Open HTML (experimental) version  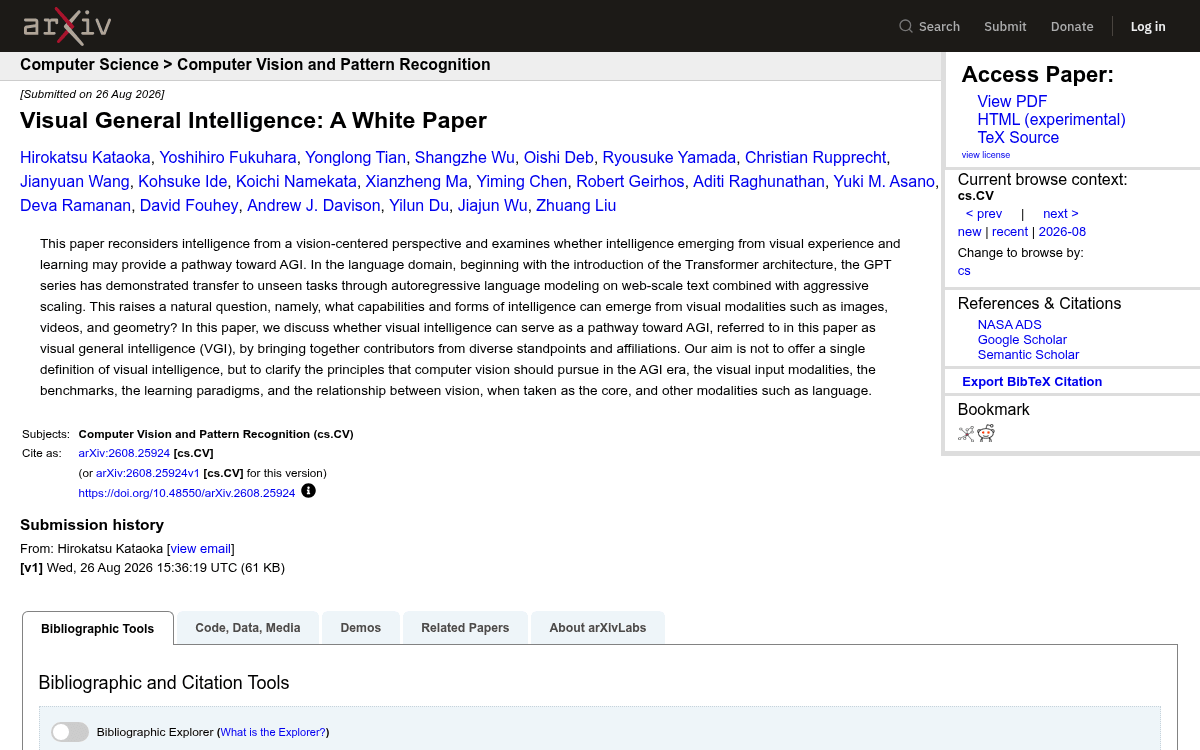(1051, 119)
